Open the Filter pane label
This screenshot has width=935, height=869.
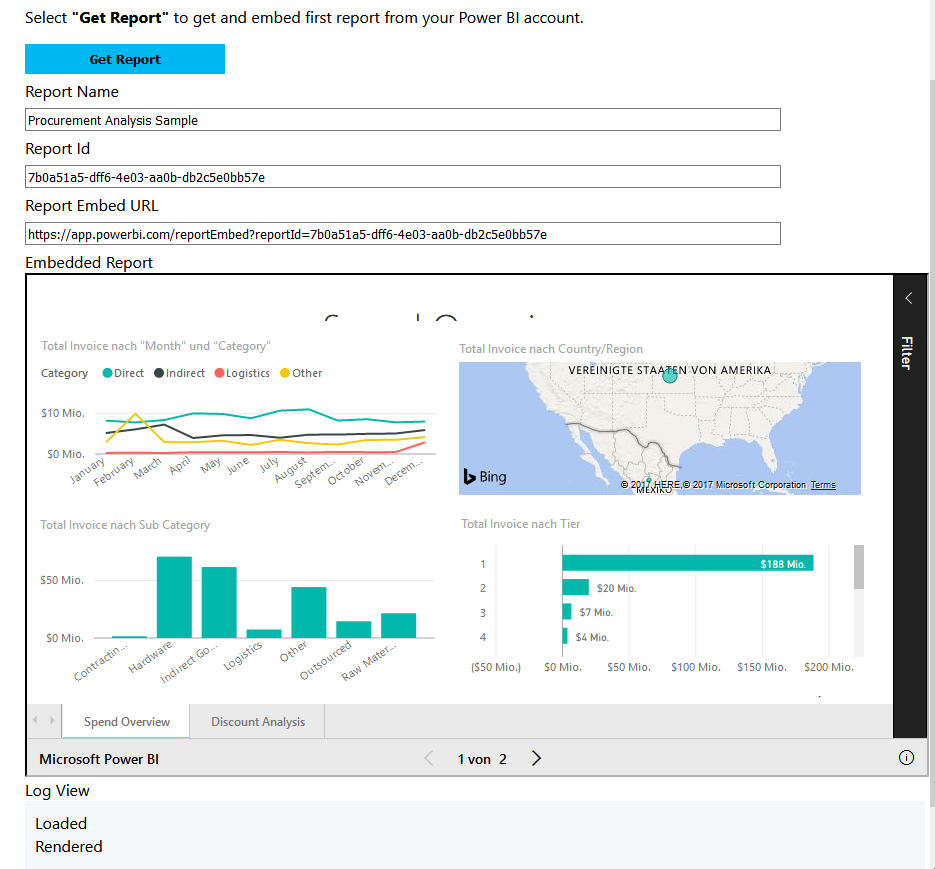[907, 353]
